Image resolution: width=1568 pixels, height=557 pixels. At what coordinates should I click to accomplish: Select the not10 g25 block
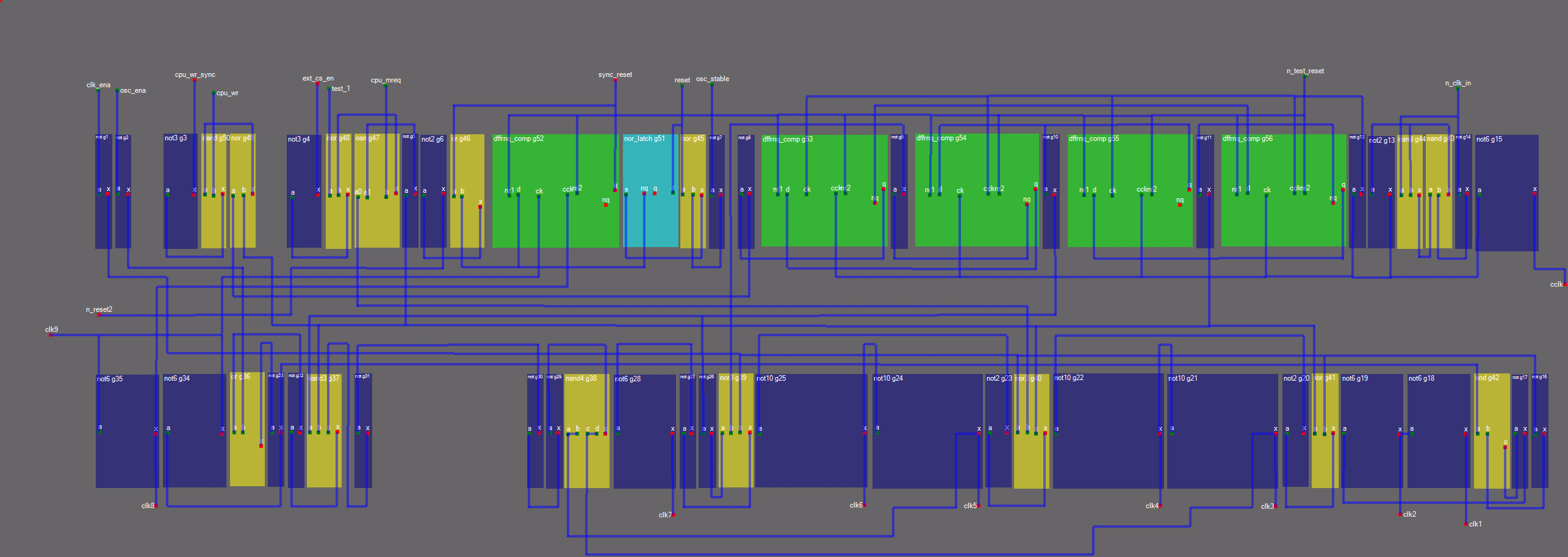(811, 431)
